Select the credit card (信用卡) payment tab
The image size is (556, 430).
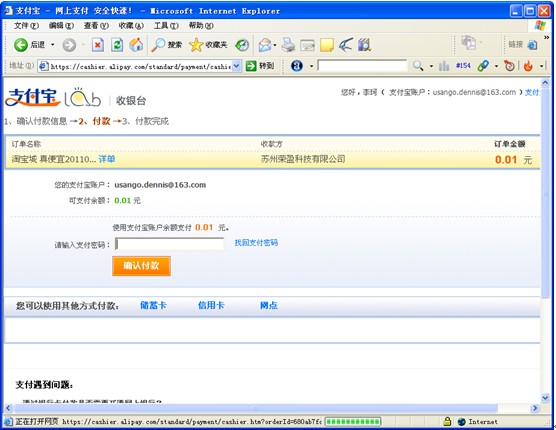[211, 305]
